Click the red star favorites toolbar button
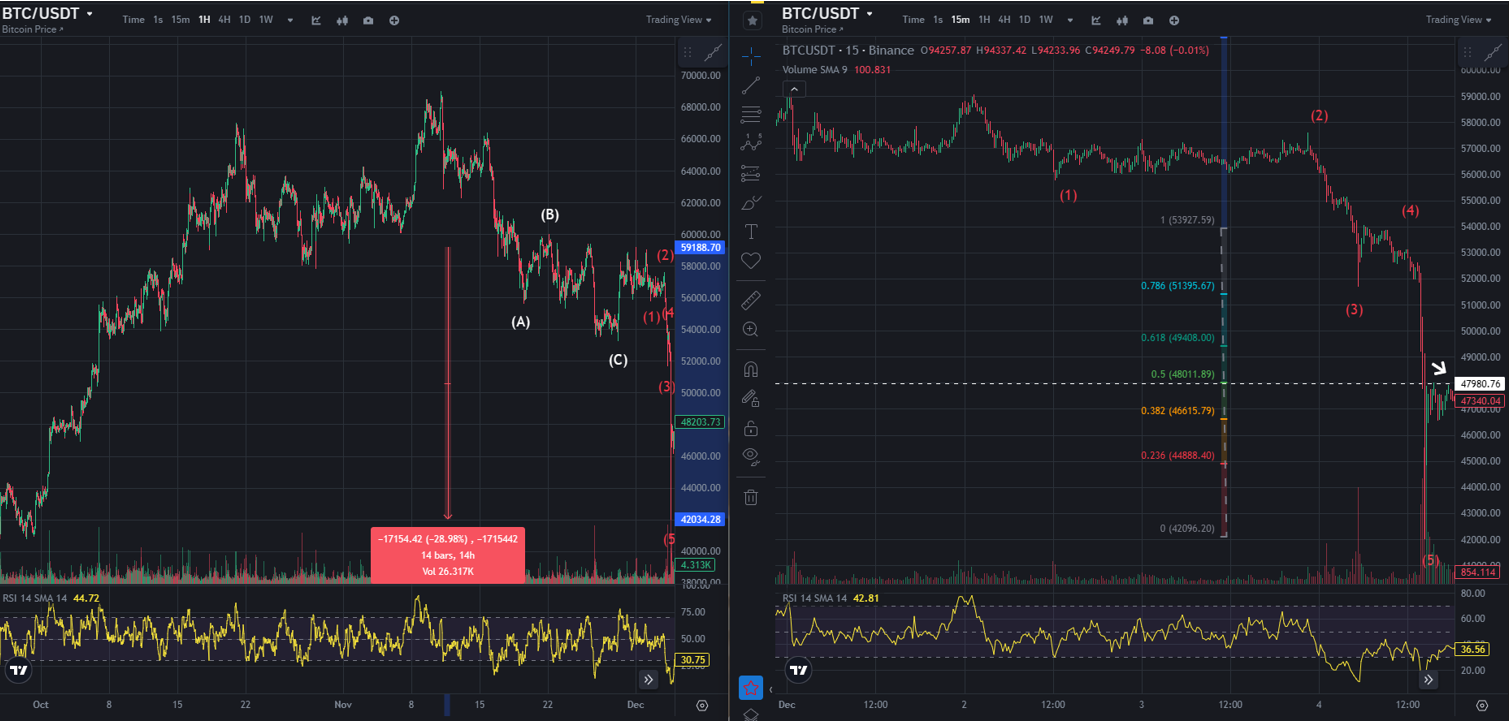1511x721 pixels. (x=751, y=687)
